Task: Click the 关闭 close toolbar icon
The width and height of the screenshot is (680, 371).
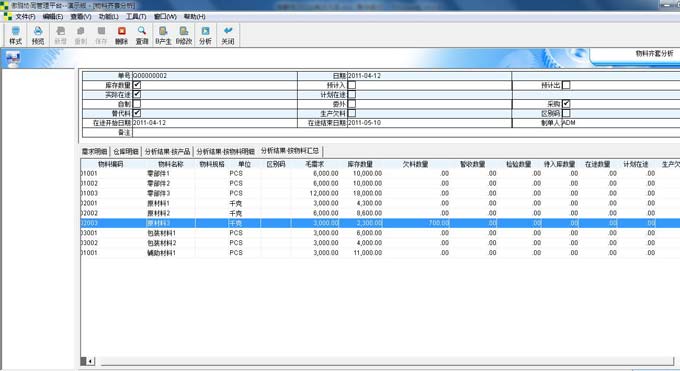Action: [x=228, y=35]
